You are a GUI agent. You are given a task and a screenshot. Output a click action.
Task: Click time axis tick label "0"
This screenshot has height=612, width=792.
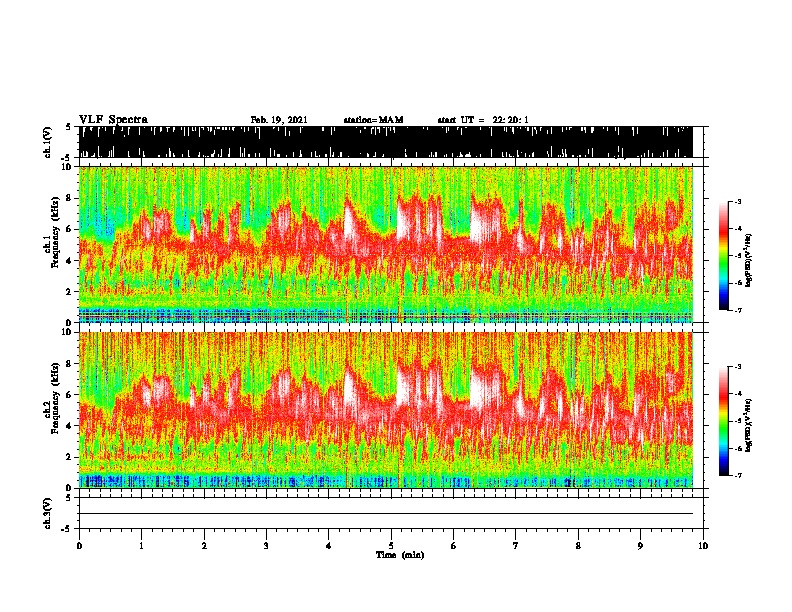click(79, 545)
